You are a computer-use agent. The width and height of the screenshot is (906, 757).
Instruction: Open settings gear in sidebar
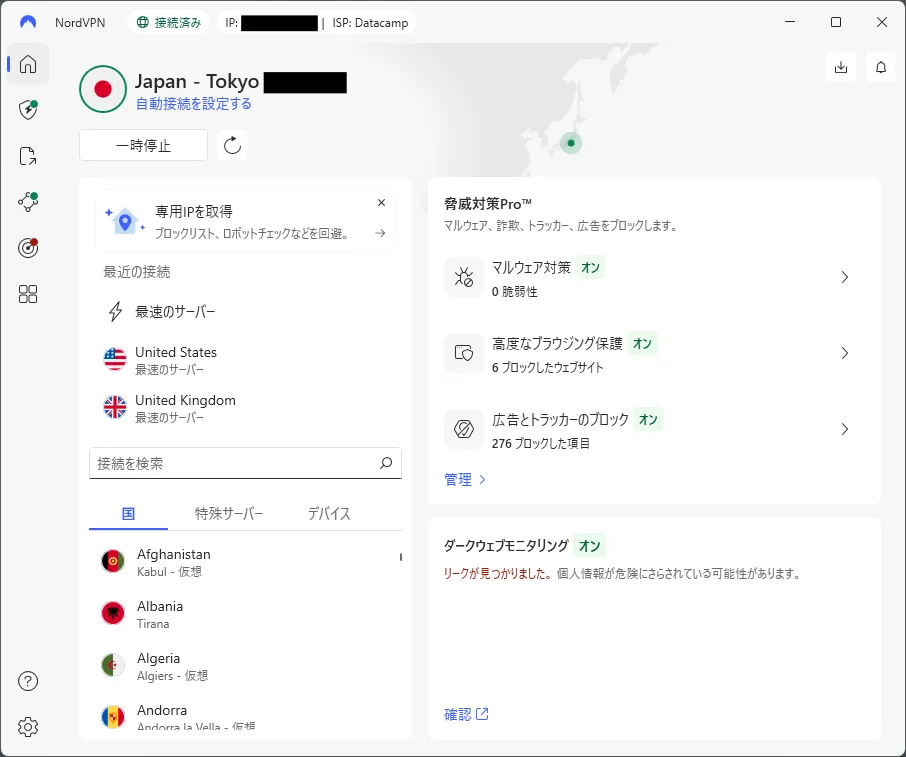[x=28, y=727]
